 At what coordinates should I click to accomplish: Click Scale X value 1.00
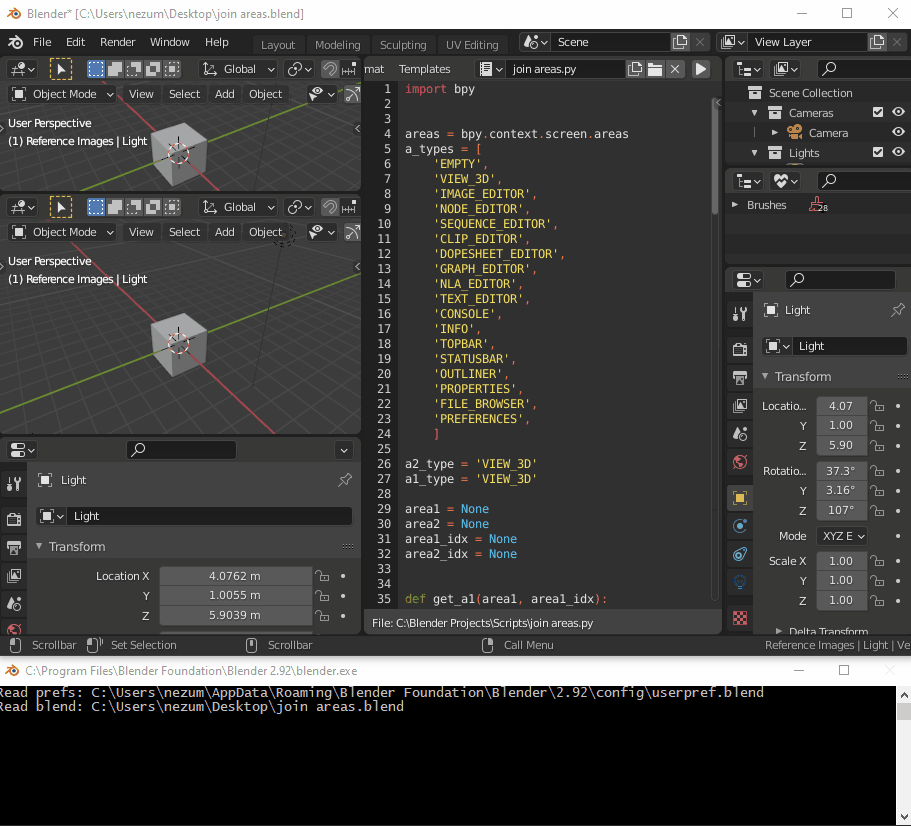(841, 561)
